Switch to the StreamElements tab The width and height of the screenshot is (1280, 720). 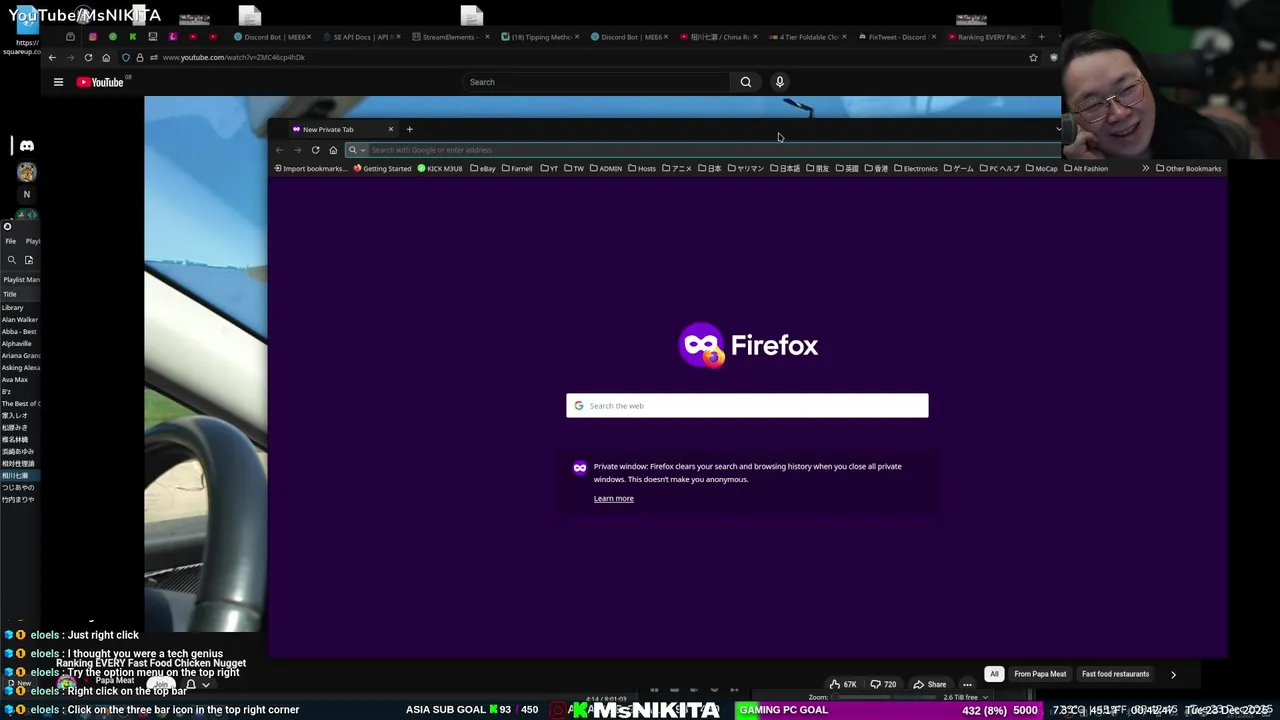448,37
